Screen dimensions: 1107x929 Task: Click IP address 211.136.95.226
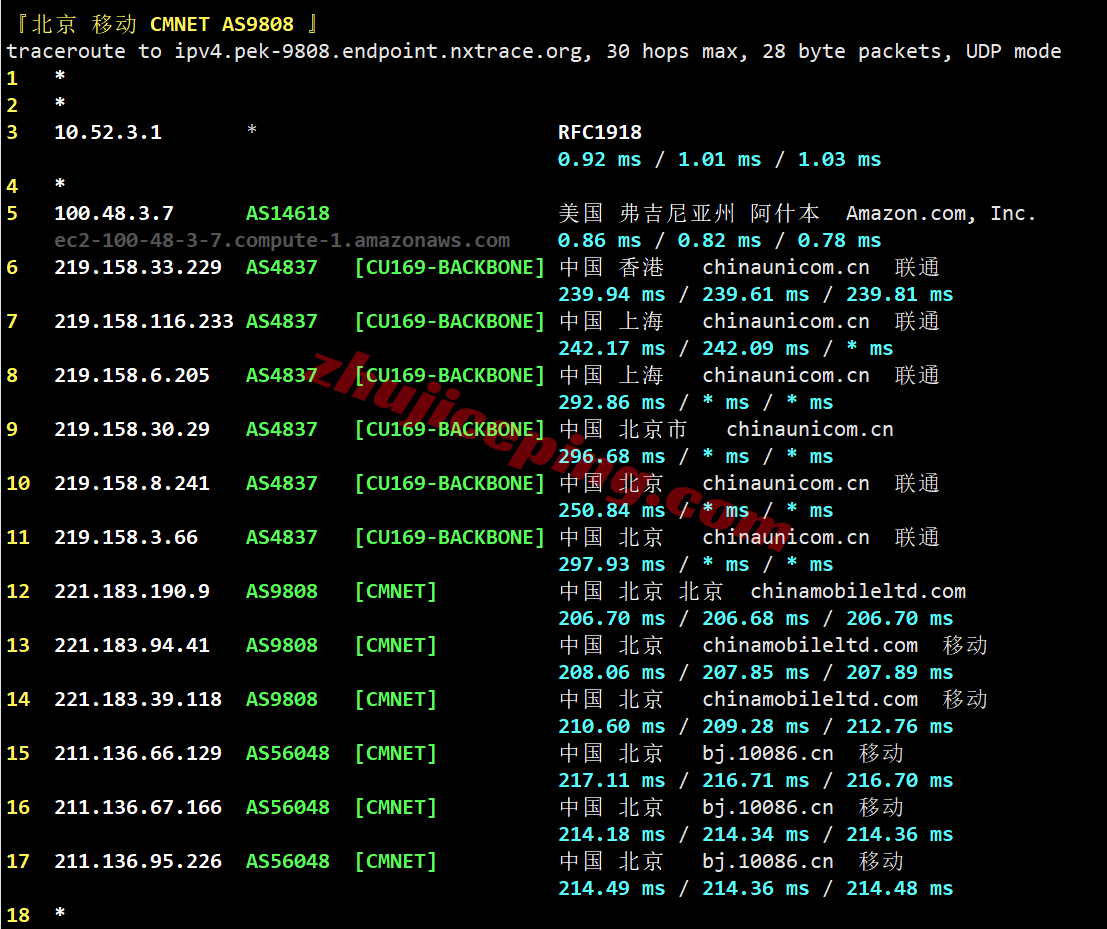point(138,861)
